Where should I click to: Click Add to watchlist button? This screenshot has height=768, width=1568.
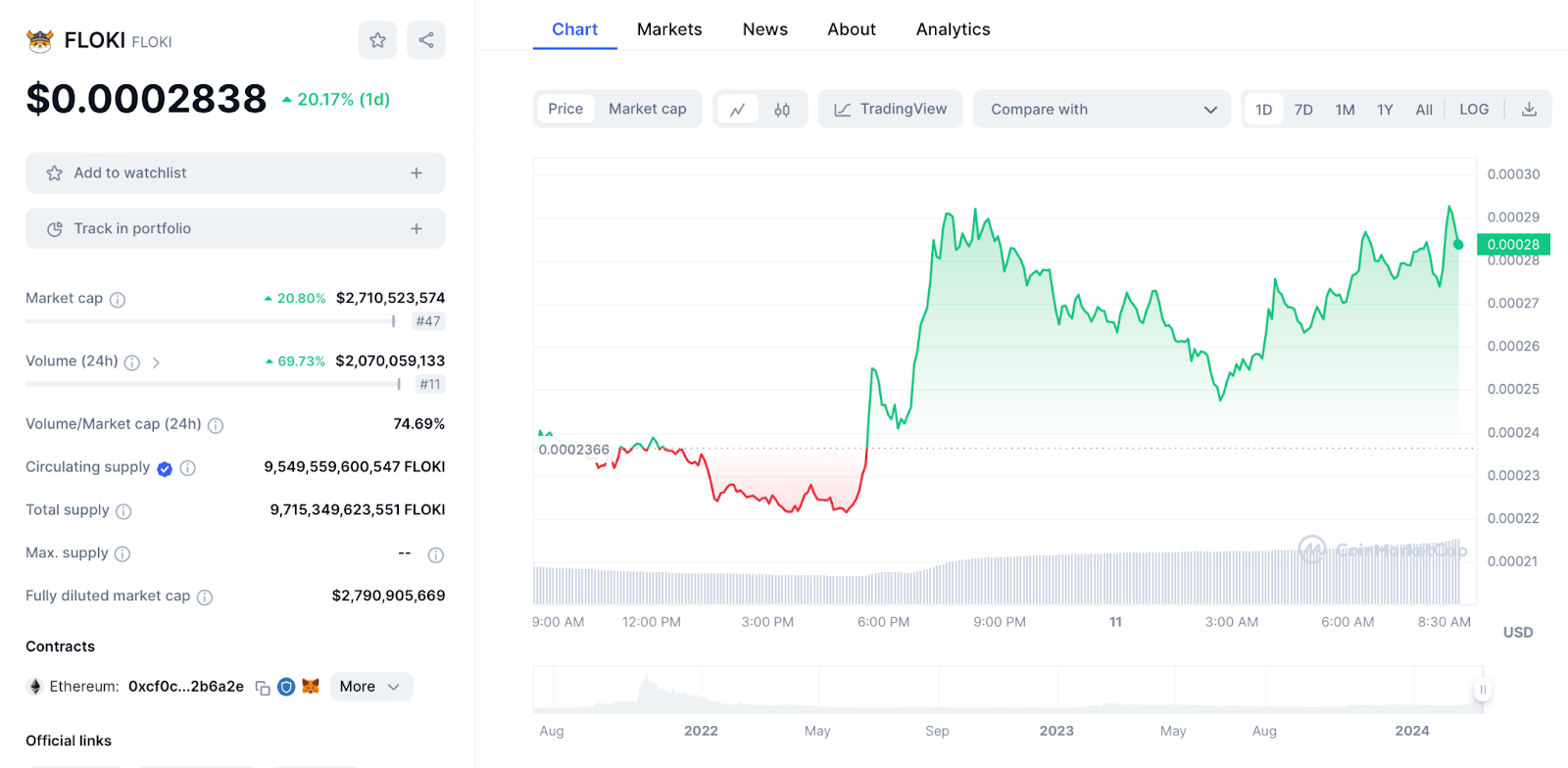click(x=235, y=173)
